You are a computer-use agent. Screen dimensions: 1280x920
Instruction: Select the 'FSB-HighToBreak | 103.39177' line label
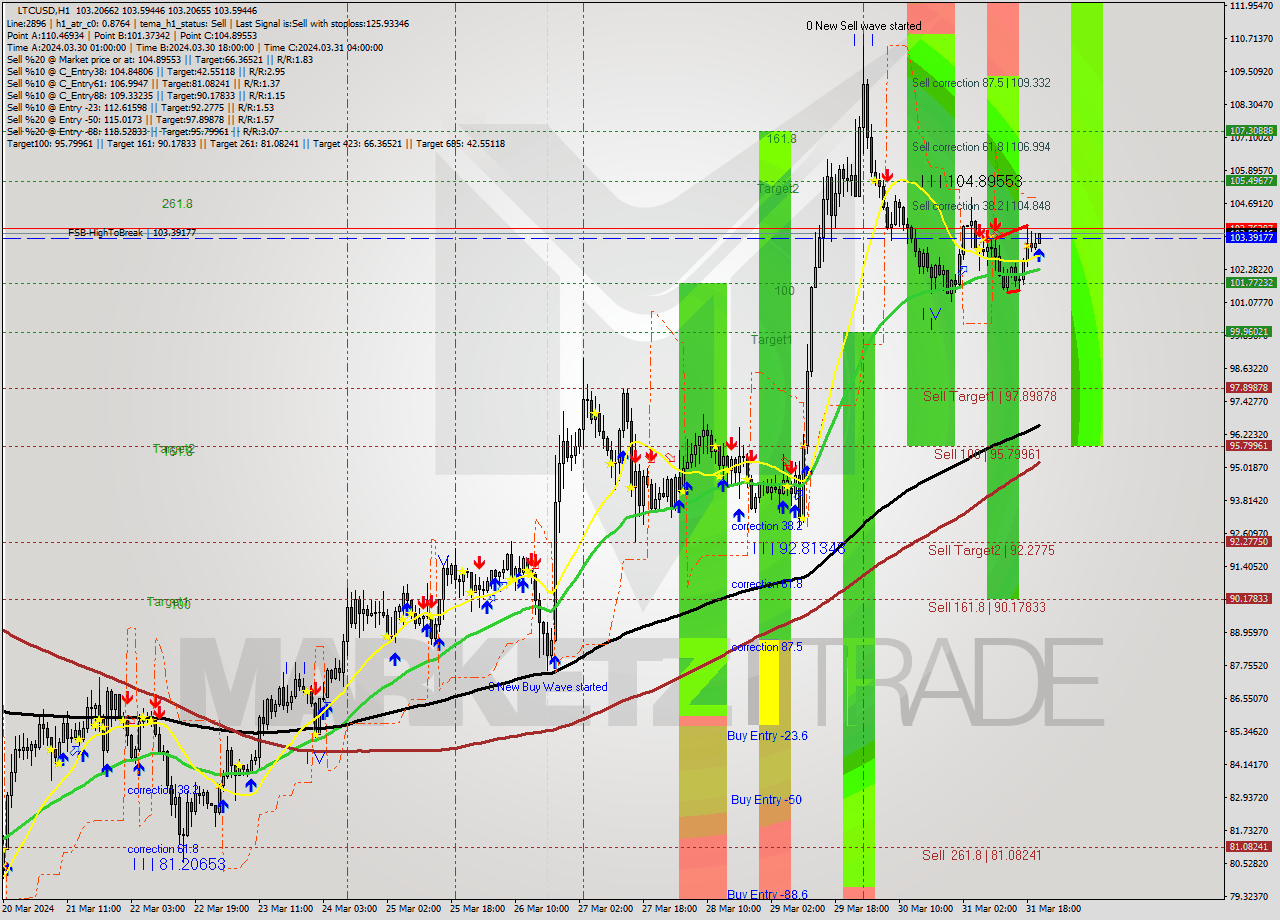pos(132,233)
